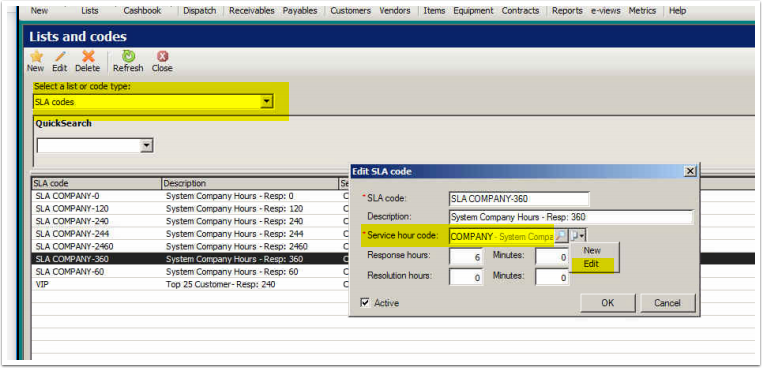This screenshot has width=762, height=368.
Task: Click the New star icon in toolbar
Action: click(x=35, y=56)
